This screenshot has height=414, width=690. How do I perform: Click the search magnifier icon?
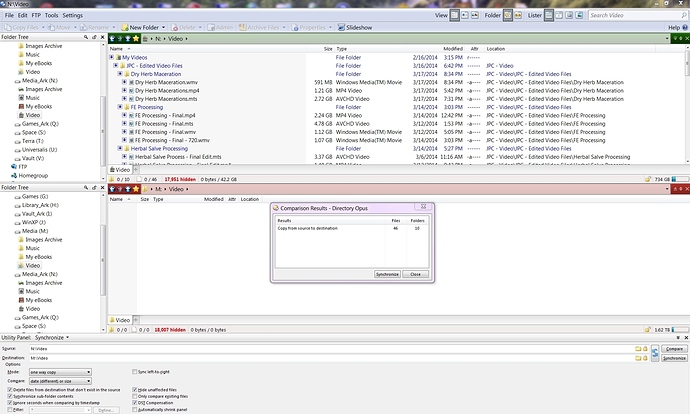(684, 15)
